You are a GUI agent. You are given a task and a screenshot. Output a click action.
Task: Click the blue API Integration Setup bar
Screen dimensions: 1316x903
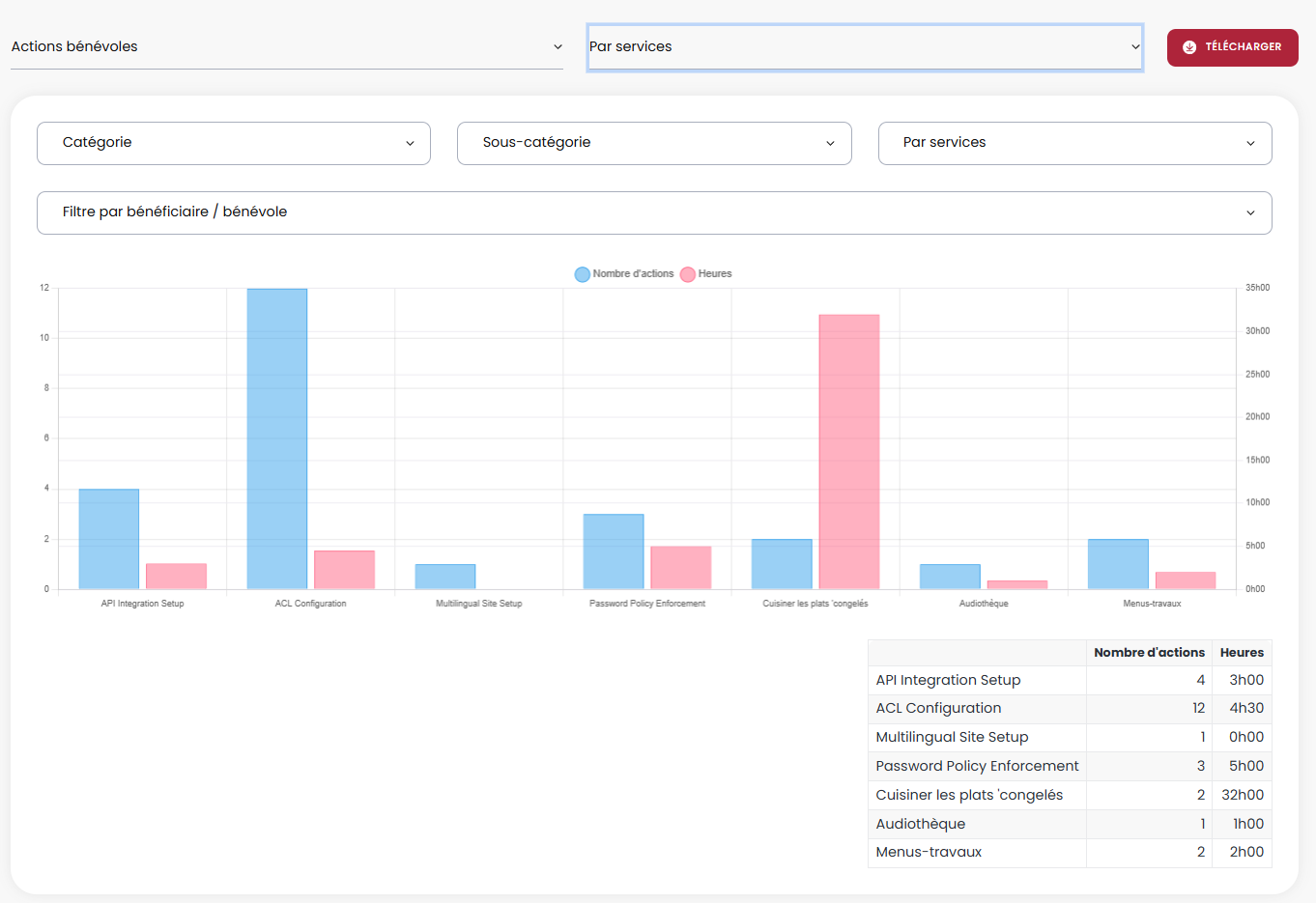click(109, 539)
